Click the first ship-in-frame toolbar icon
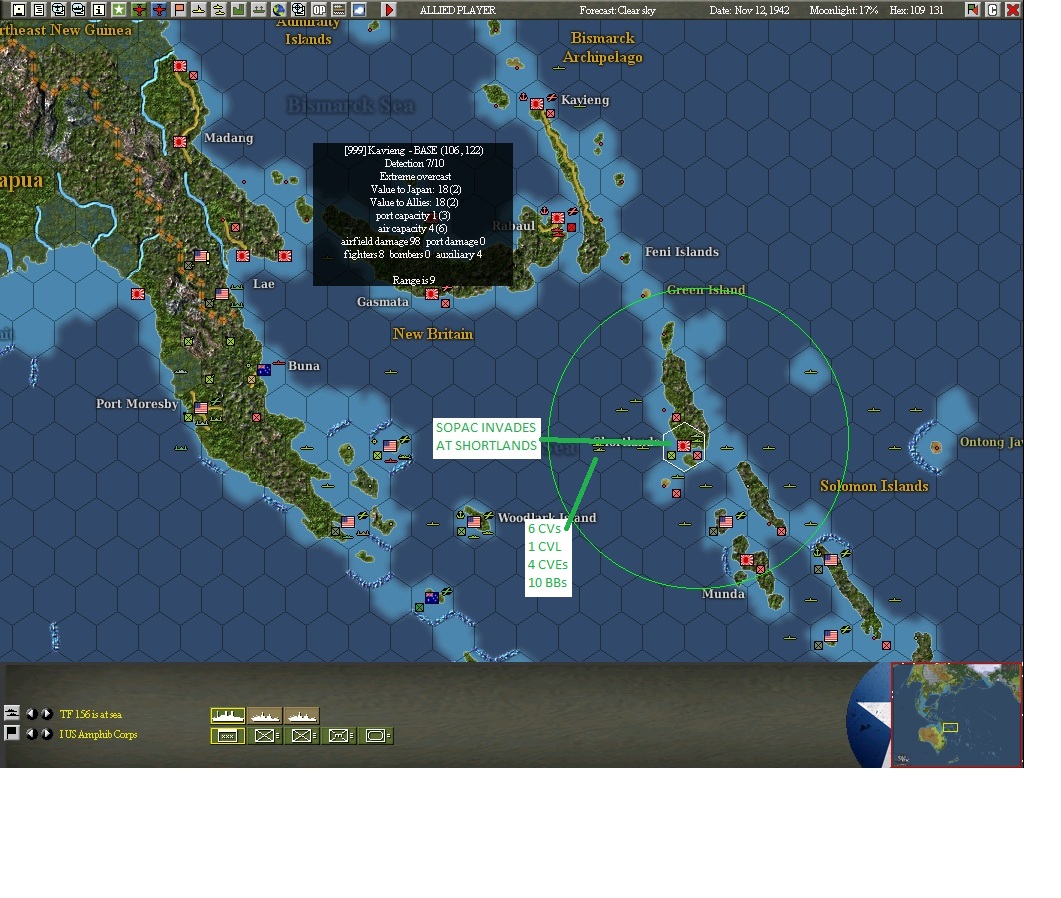 59,9
